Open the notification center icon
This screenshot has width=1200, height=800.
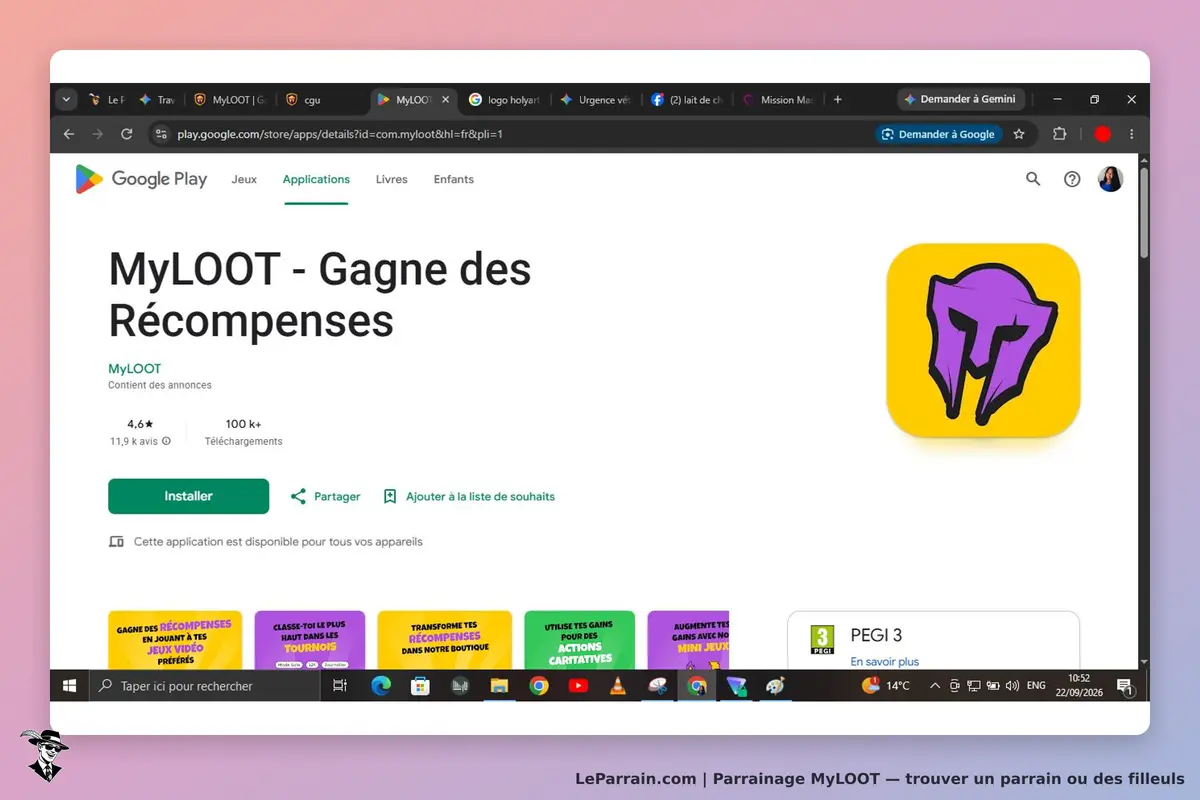pyautogui.click(x=1125, y=686)
